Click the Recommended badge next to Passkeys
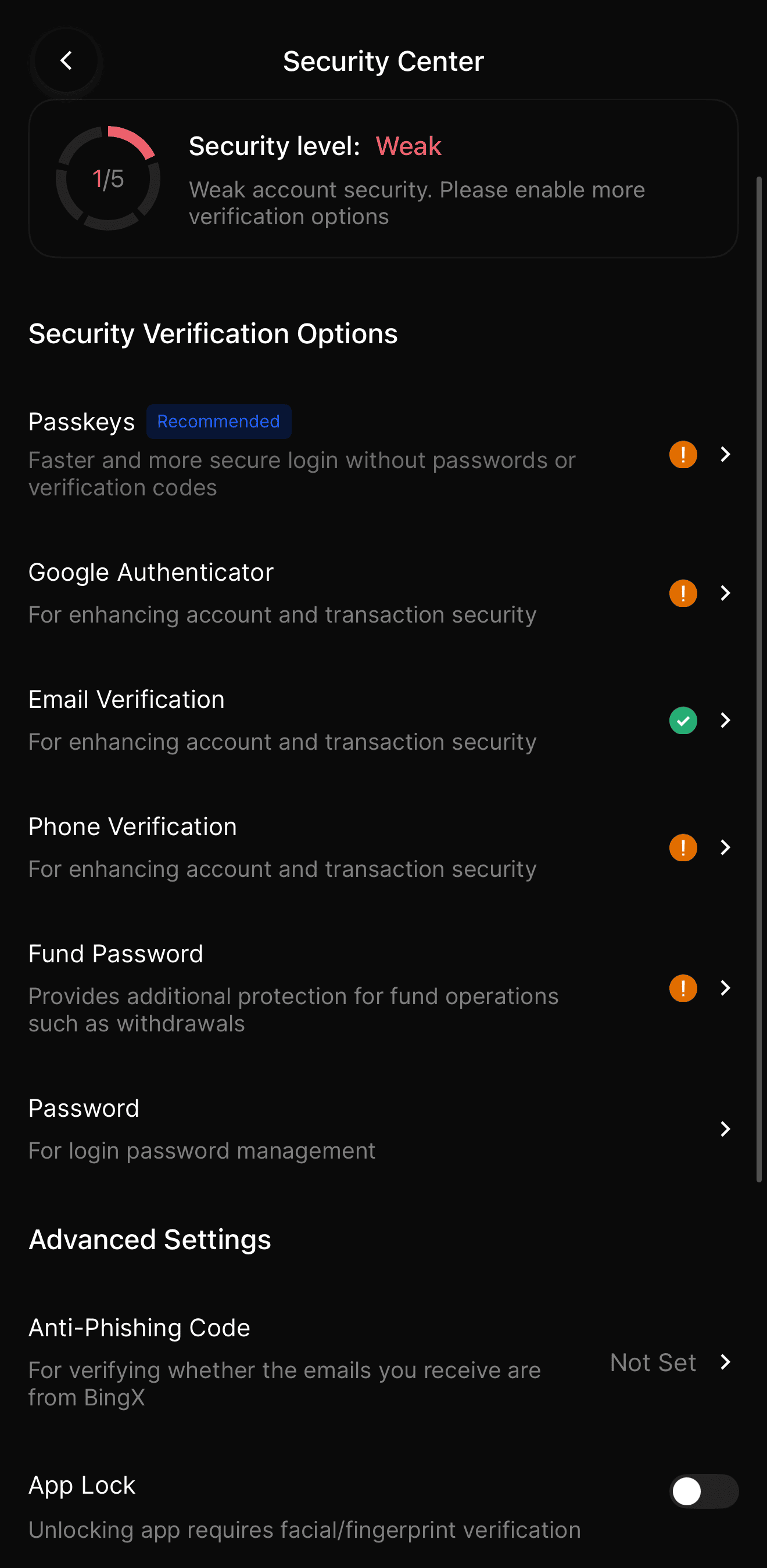The width and height of the screenshot is (767, 1568). pos(218,421)
